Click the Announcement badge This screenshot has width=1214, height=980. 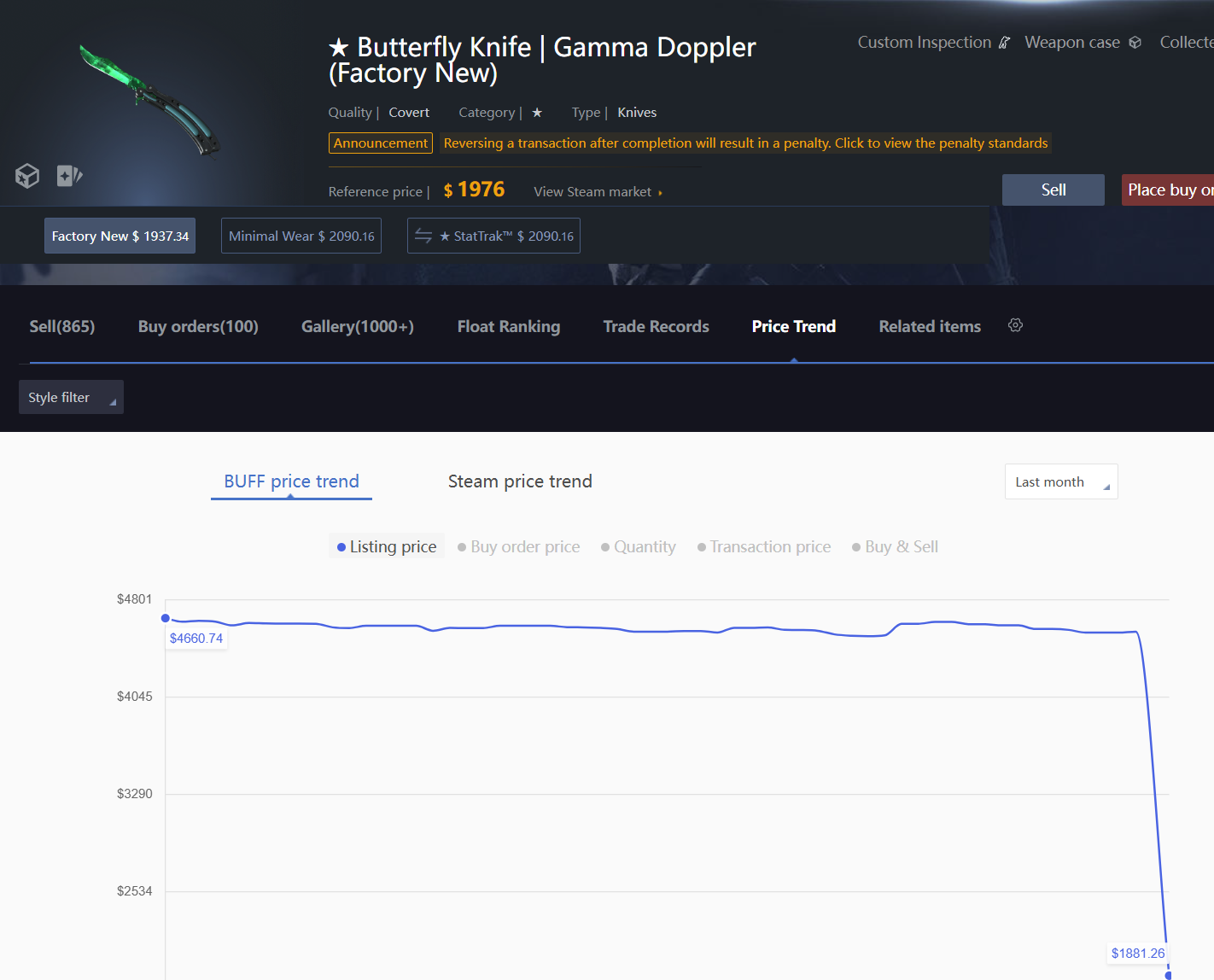coord(381,143)
